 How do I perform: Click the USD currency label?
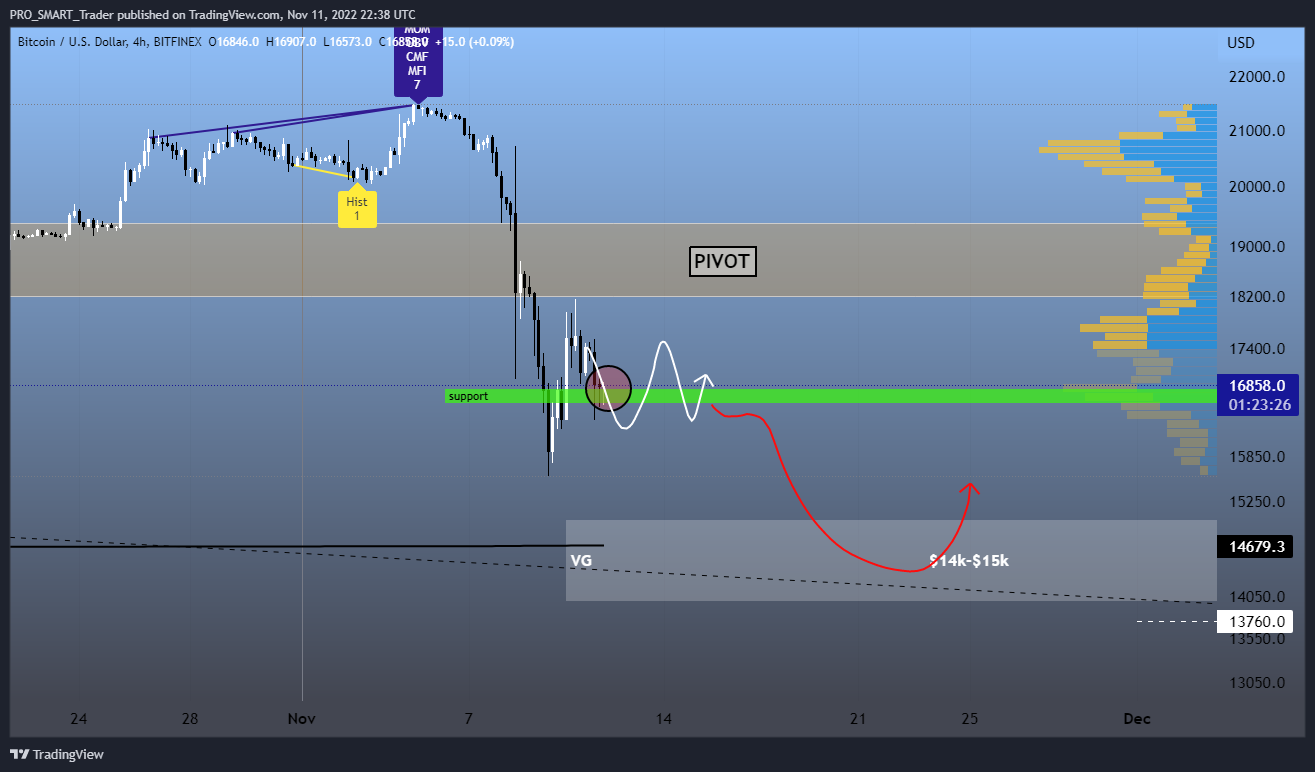point(1240,43)
